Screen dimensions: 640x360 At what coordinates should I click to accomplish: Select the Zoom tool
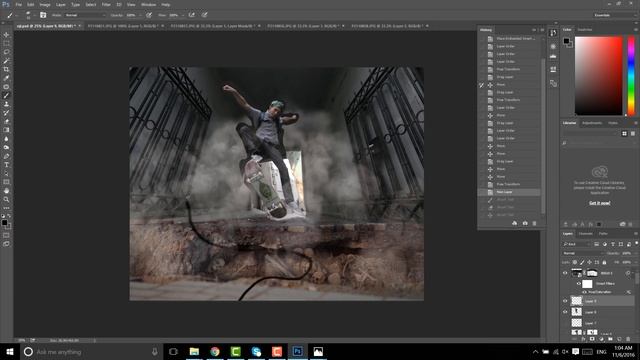pos(6,200)
